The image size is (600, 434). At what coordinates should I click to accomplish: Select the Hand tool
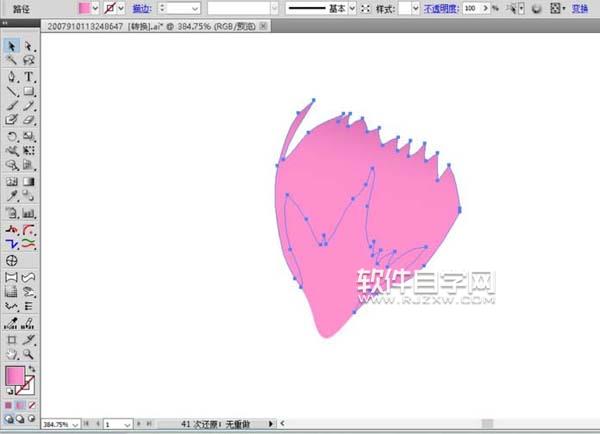point(11,354)
